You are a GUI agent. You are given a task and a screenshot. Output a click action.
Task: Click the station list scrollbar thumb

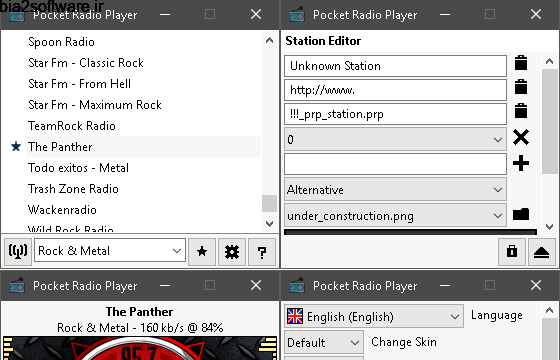tap(270, 203)
